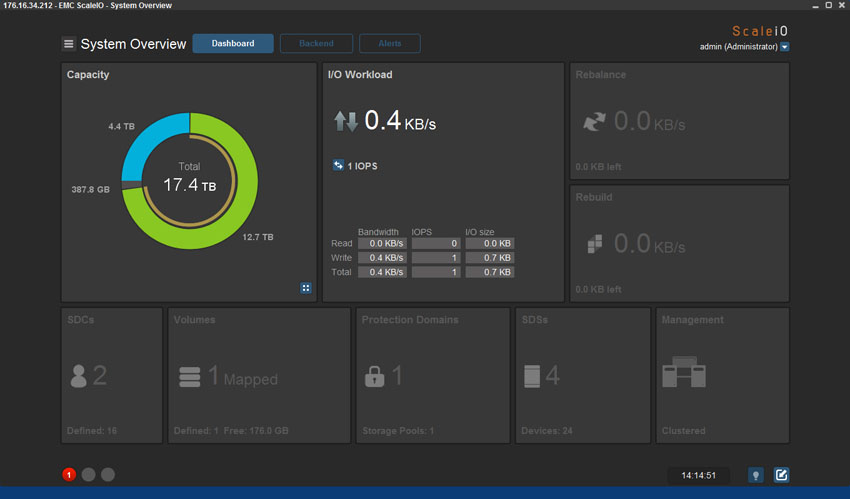Click the 387.8 GB capacity label
This screenshot has height=499, width=850.
(x=91, y=189)
